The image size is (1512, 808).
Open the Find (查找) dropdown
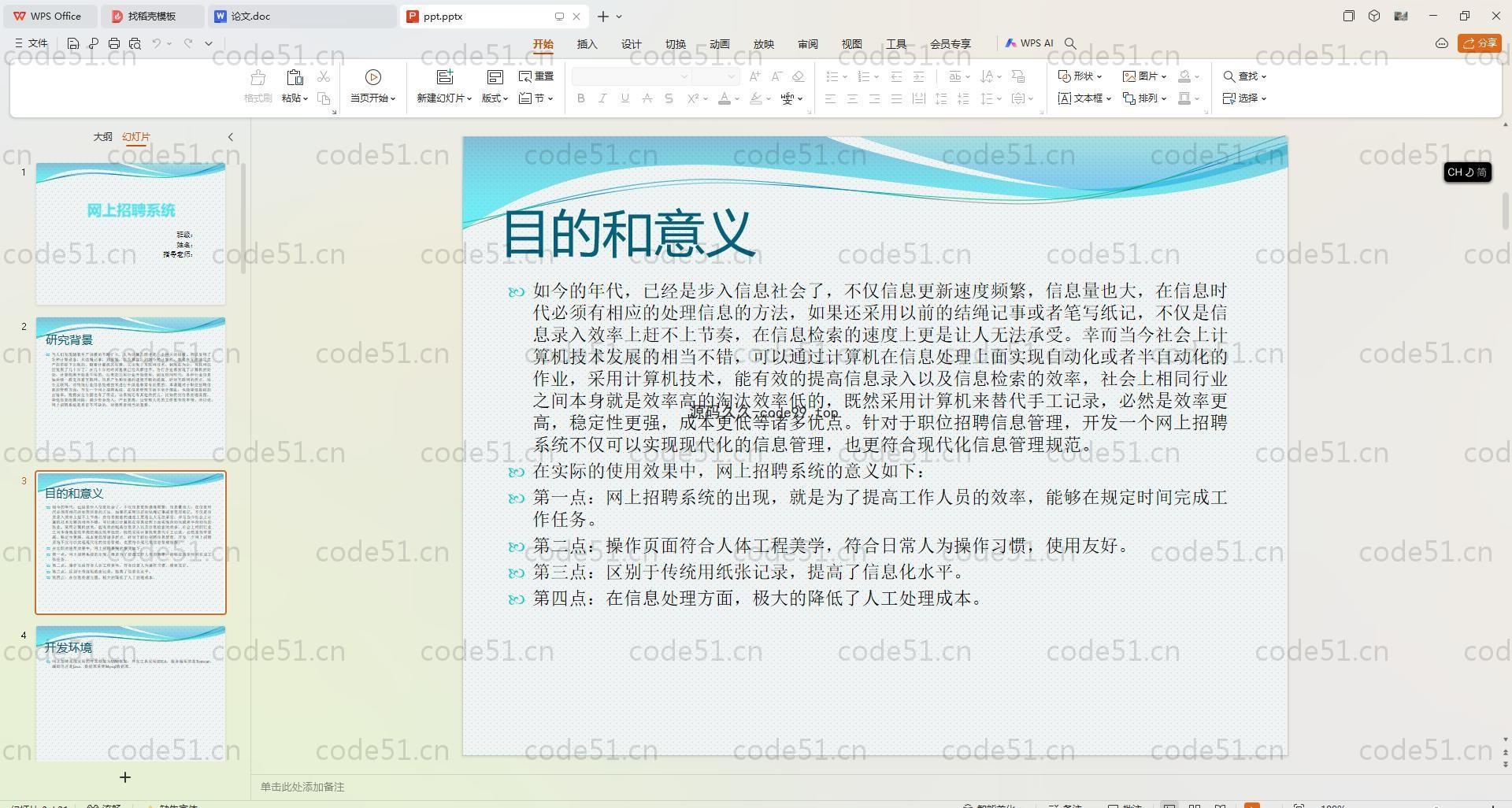pos(1245,76)
